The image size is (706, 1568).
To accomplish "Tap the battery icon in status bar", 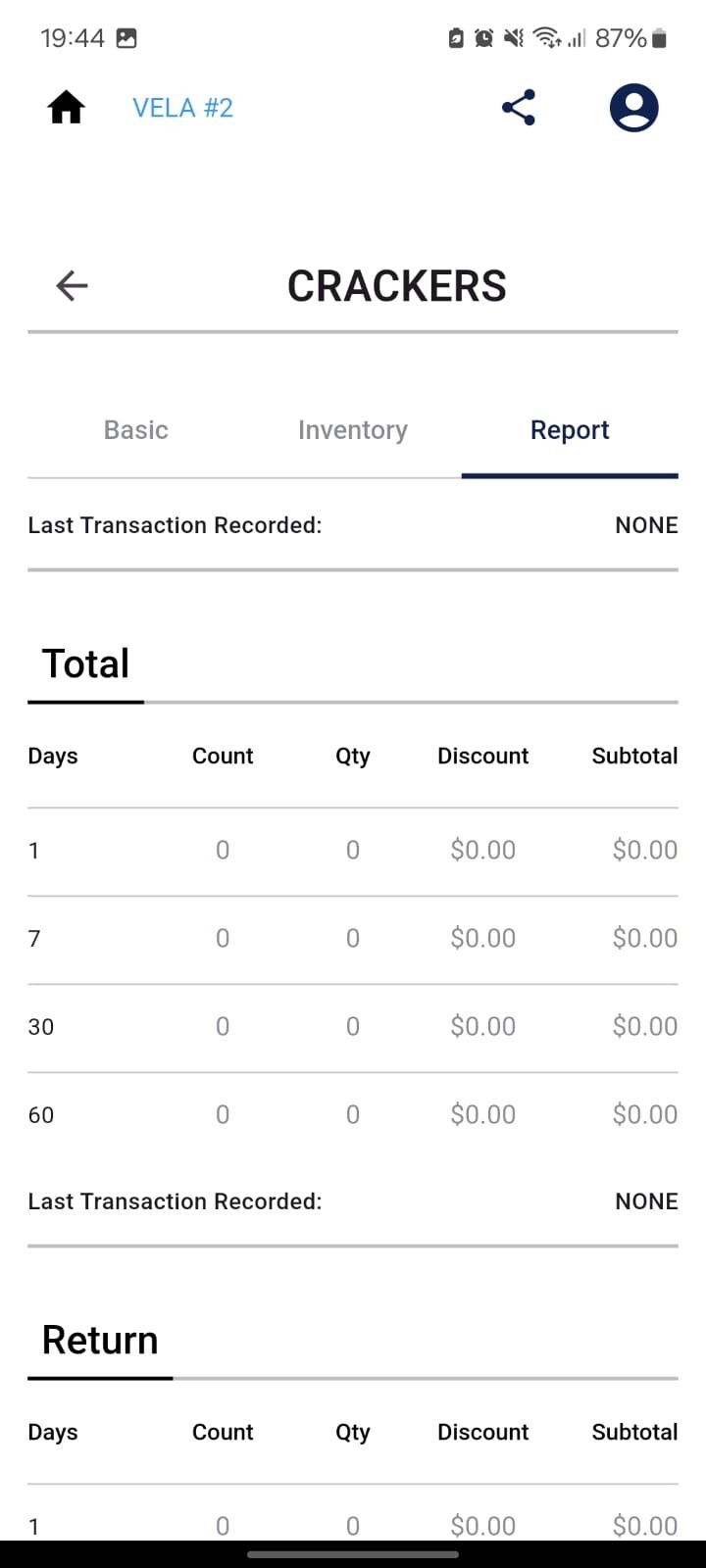I will (660, 38).
